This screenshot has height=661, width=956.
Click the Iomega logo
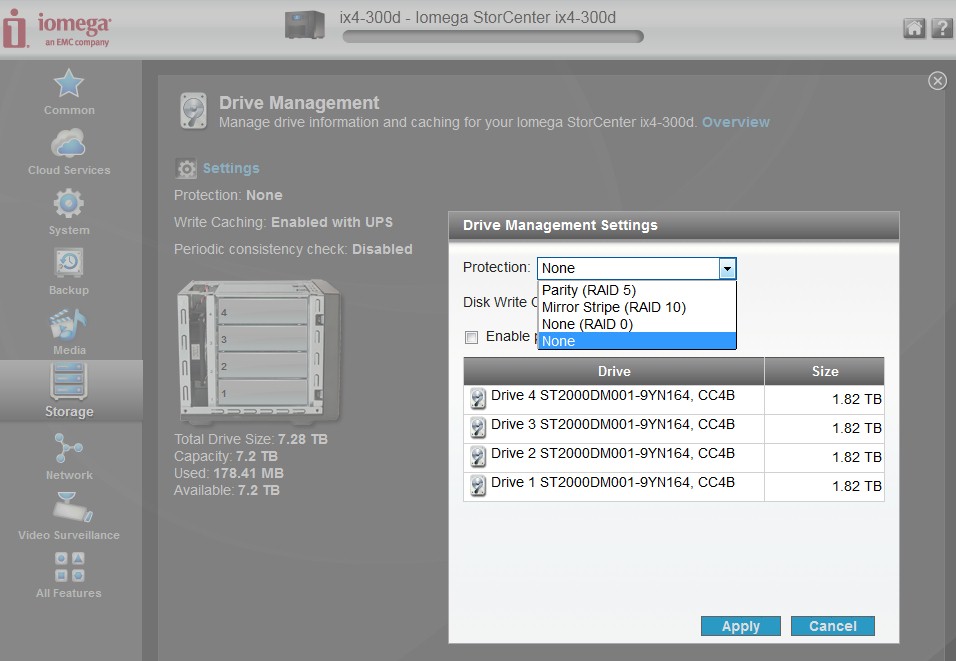57,28
